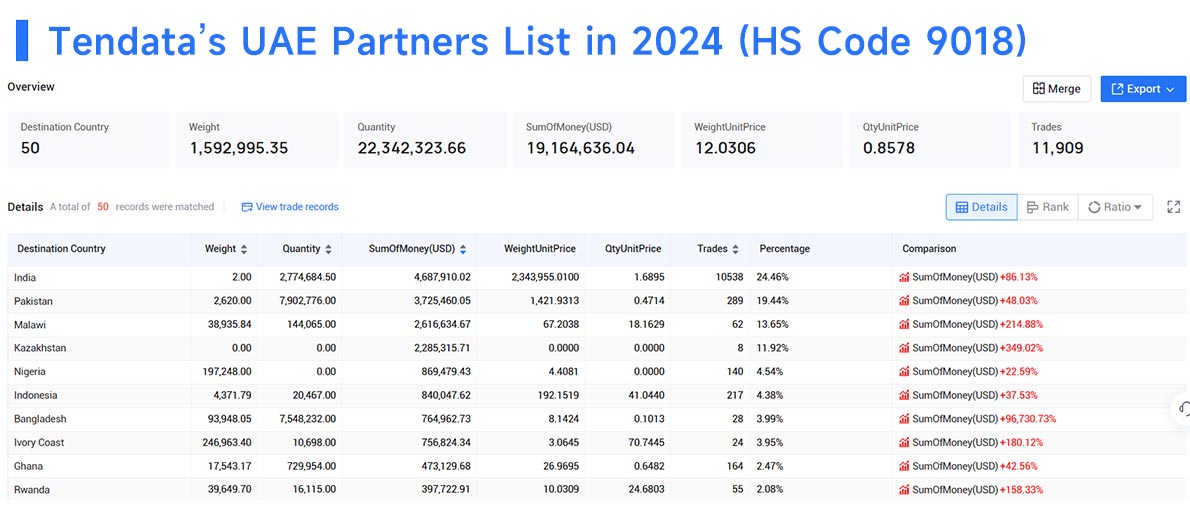Screen dimensions: 1190x507
Task: Open the support headset widget
Action: [x=1182, y=408]
